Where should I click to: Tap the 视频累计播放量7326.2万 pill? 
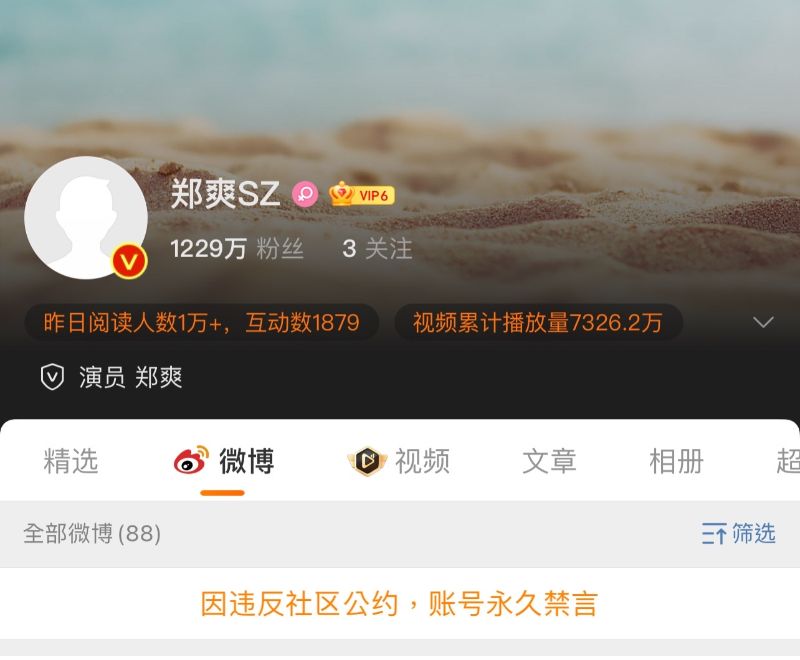(x=538, y=322)
